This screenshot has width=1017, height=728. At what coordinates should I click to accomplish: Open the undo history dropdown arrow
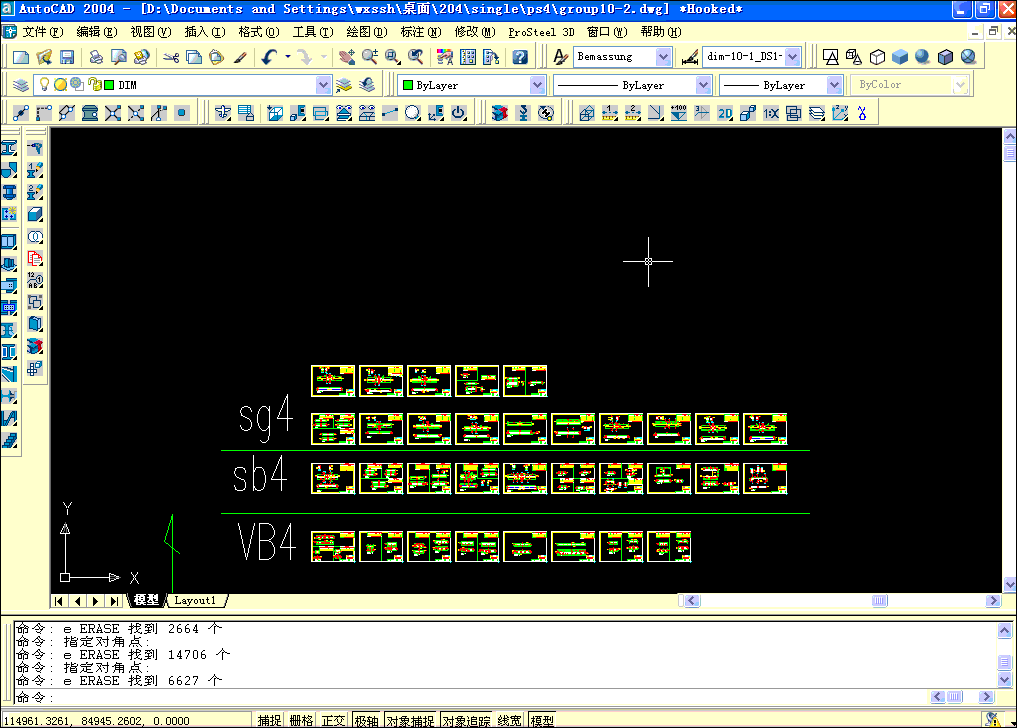288,57
